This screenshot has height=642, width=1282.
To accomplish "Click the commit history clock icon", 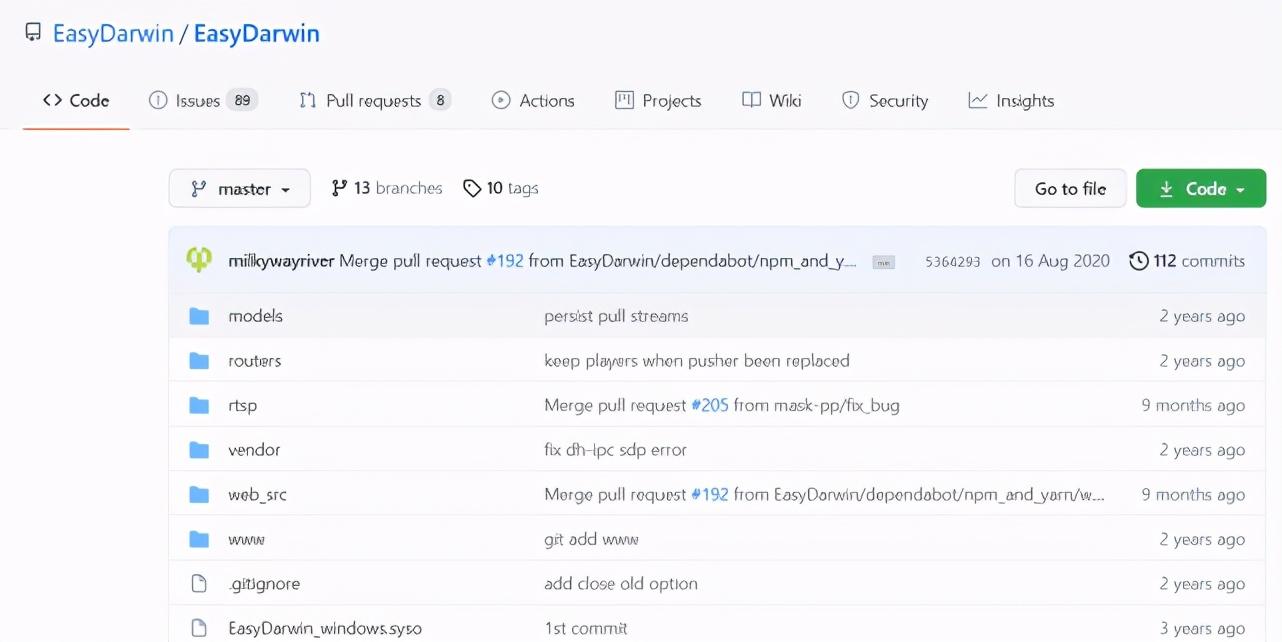I will 1138,261.
